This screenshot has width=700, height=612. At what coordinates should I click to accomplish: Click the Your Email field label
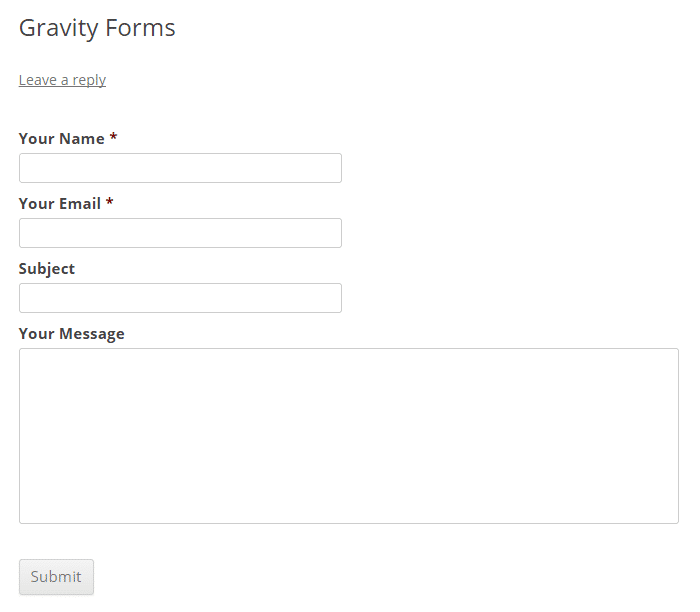pos(60,204)
